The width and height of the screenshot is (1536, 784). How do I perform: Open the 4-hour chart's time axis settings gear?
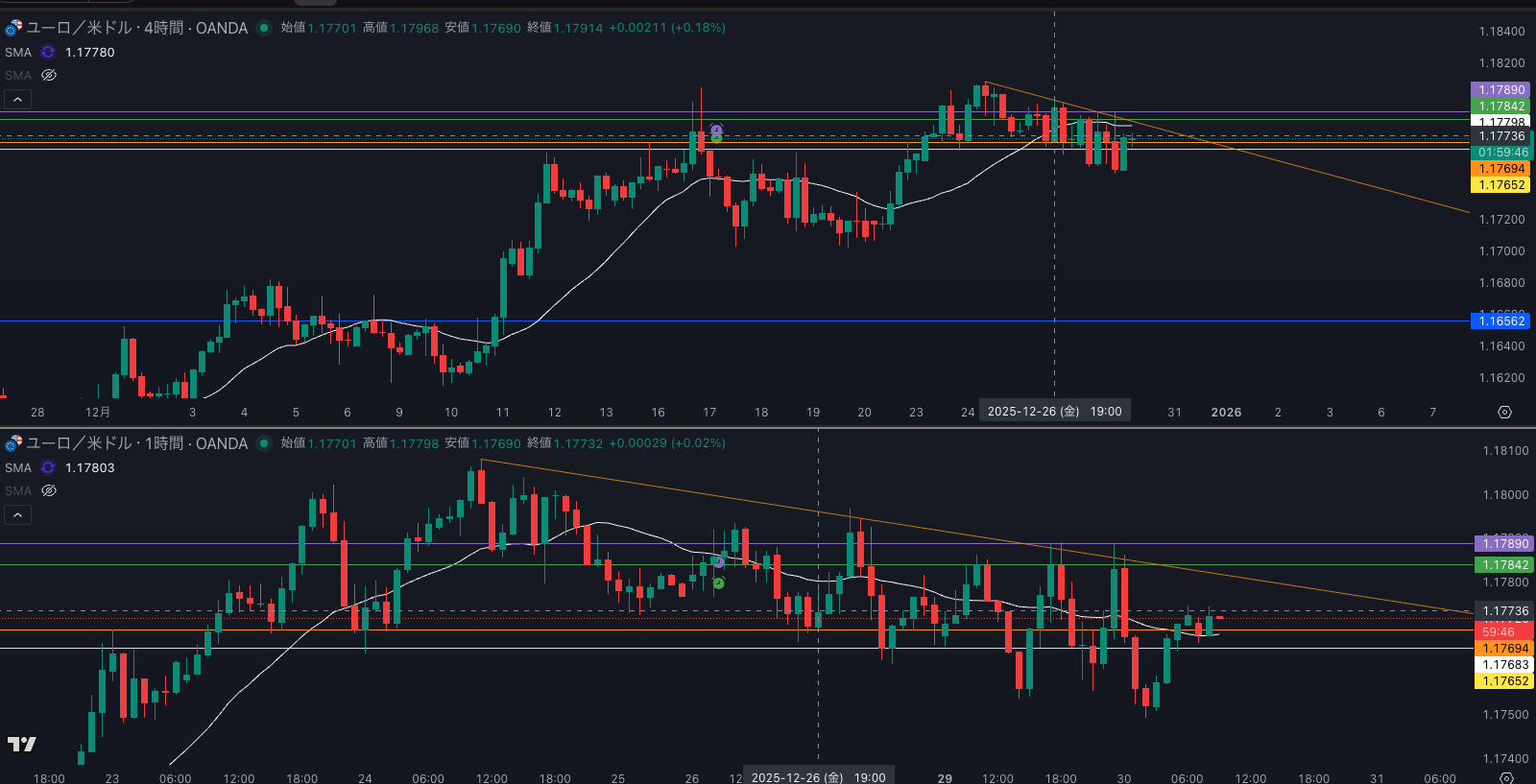(x=1504, y=412)
